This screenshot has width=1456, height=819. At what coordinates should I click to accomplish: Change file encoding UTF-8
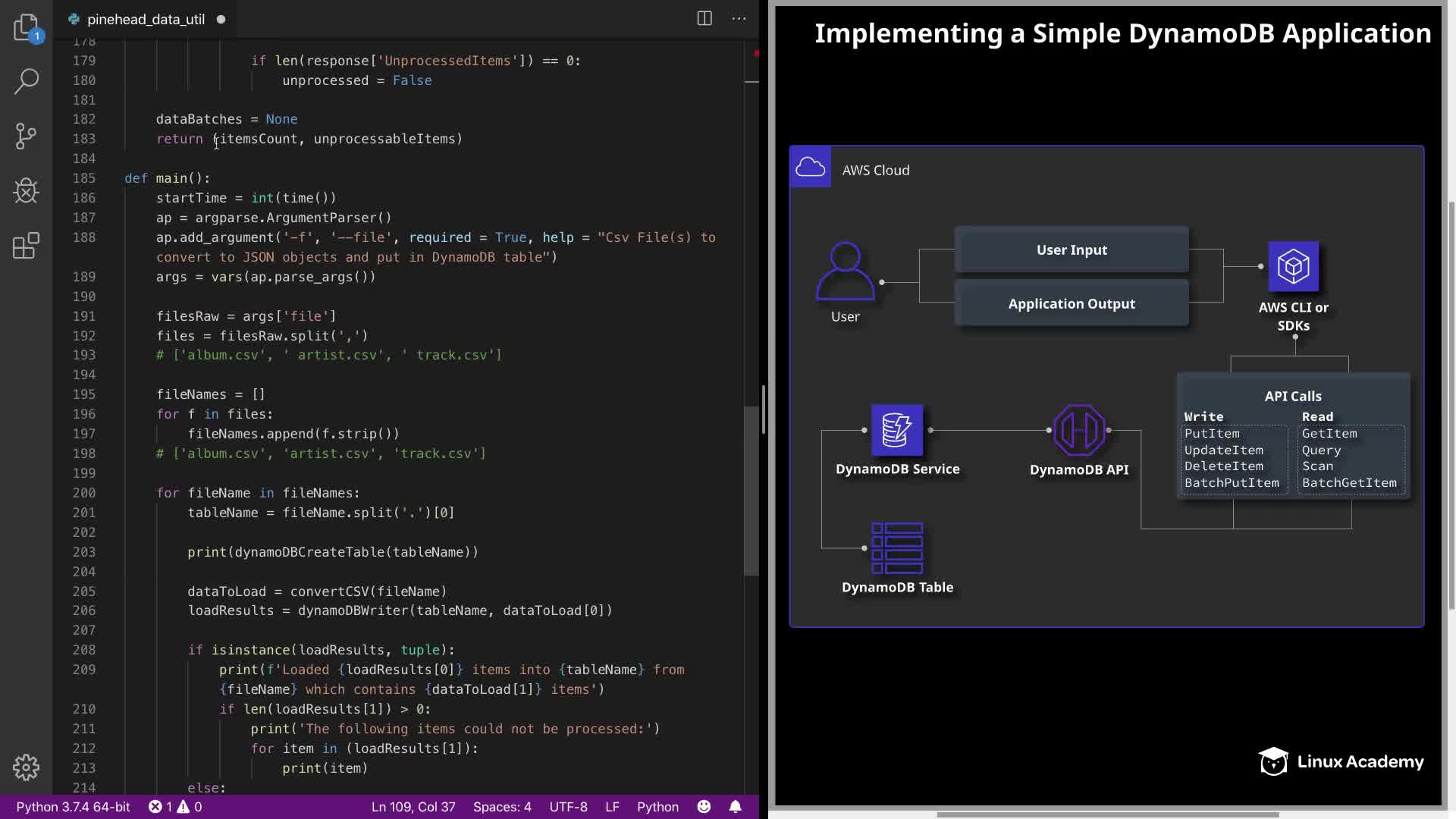568,807
